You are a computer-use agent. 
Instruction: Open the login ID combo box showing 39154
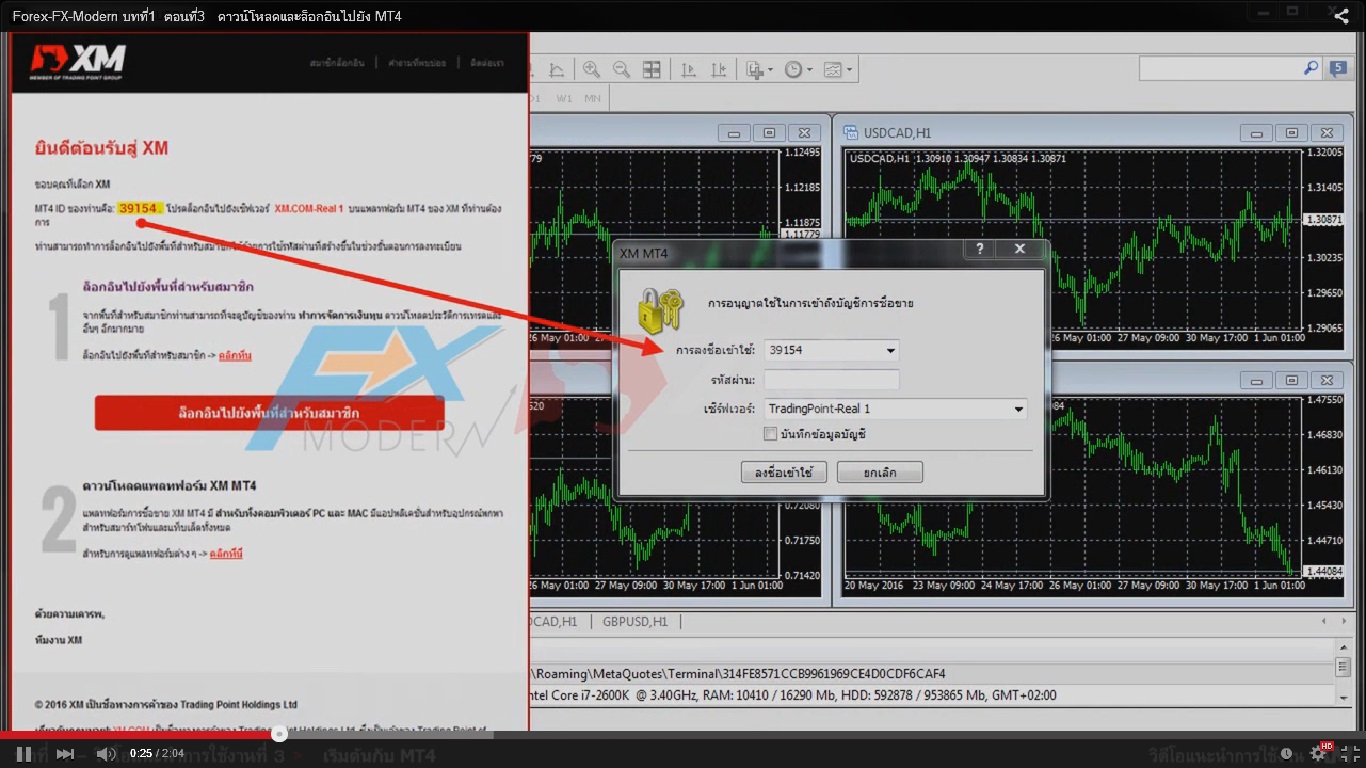[x=832, y=351]
